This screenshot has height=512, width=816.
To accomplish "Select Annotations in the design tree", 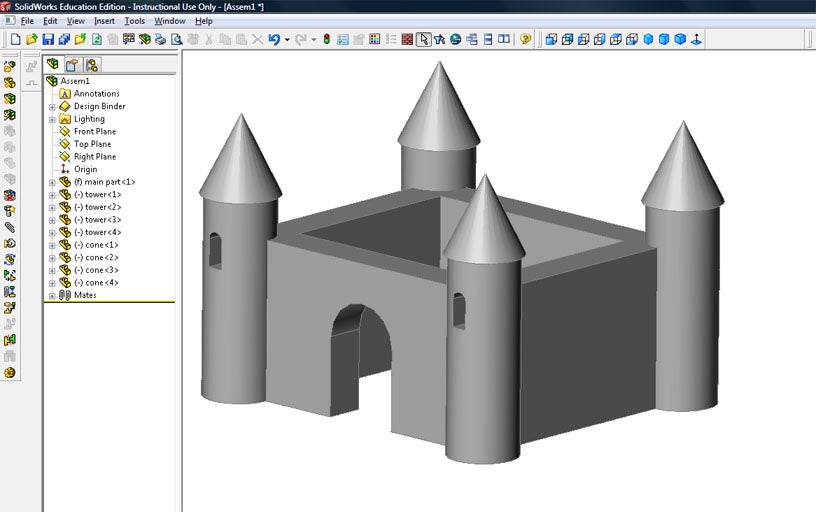I will point(96,93).
